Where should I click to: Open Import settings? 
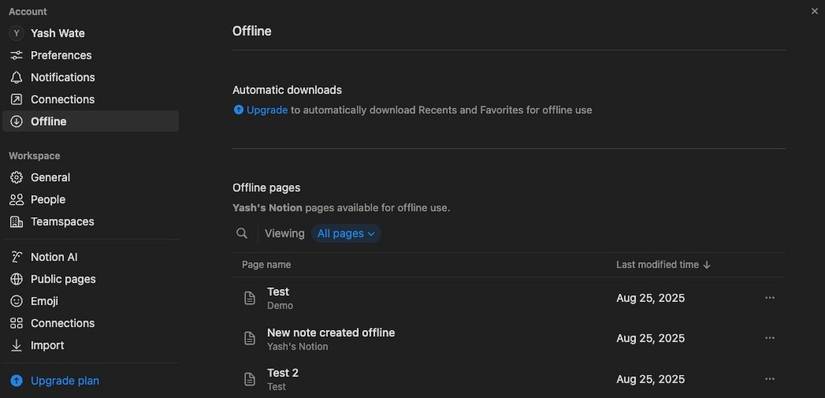pos(90,345)
